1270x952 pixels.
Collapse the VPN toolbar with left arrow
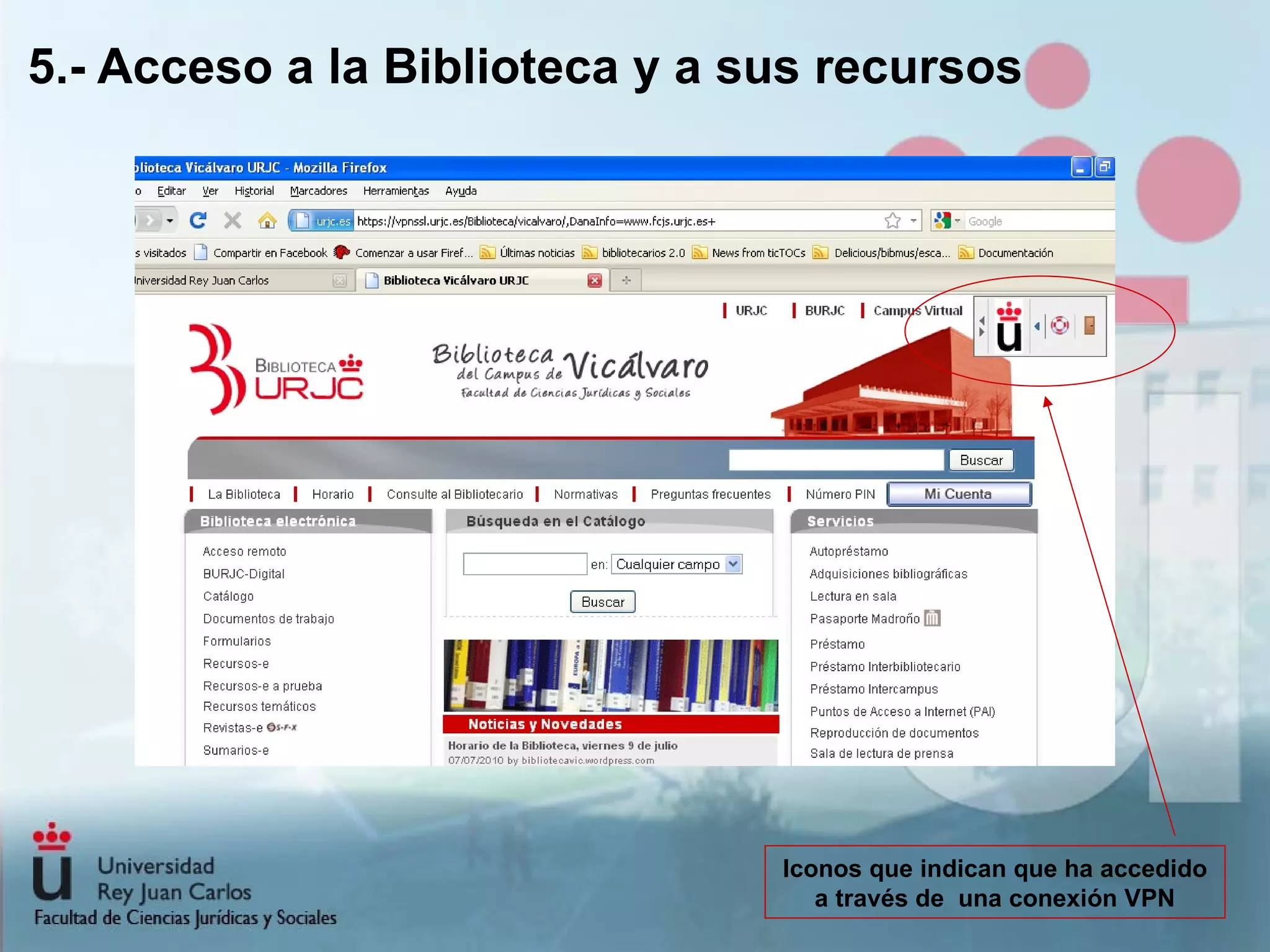pos(1037,325)
